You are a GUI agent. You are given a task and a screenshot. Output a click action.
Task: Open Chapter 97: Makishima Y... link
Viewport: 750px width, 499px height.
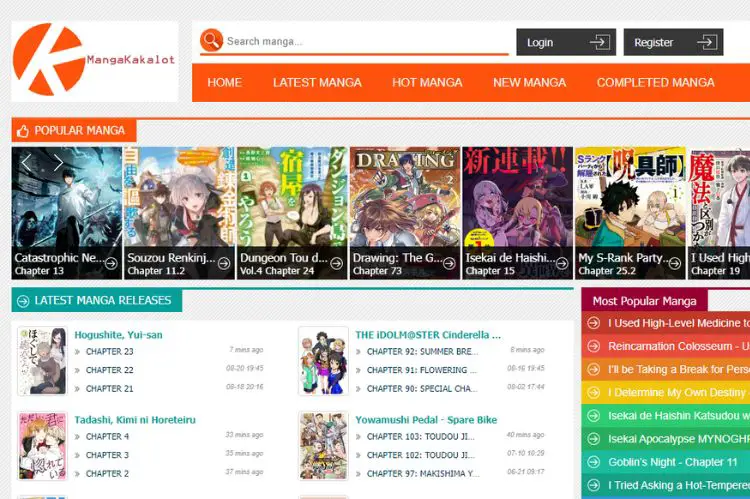[x=423, y=474]
